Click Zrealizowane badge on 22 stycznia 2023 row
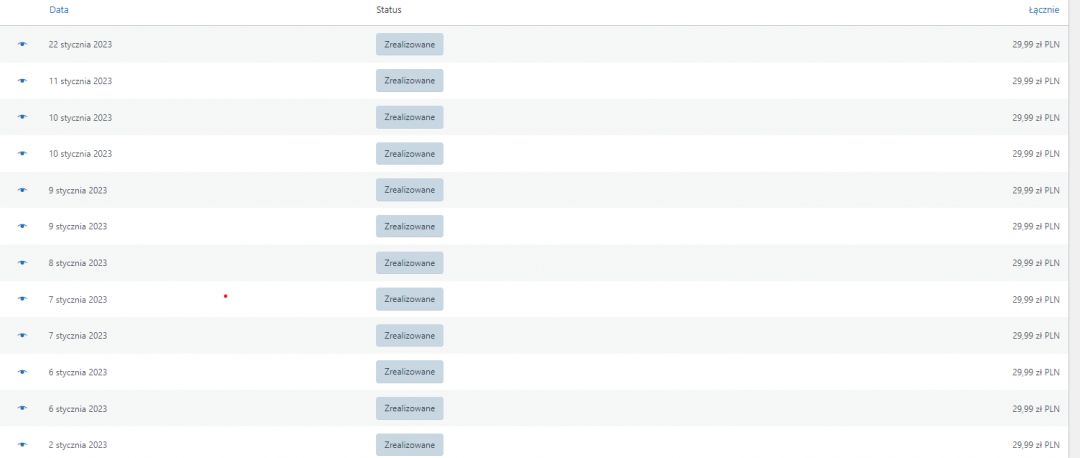The height and width of the screenshot is (458, 1080). 409,44
